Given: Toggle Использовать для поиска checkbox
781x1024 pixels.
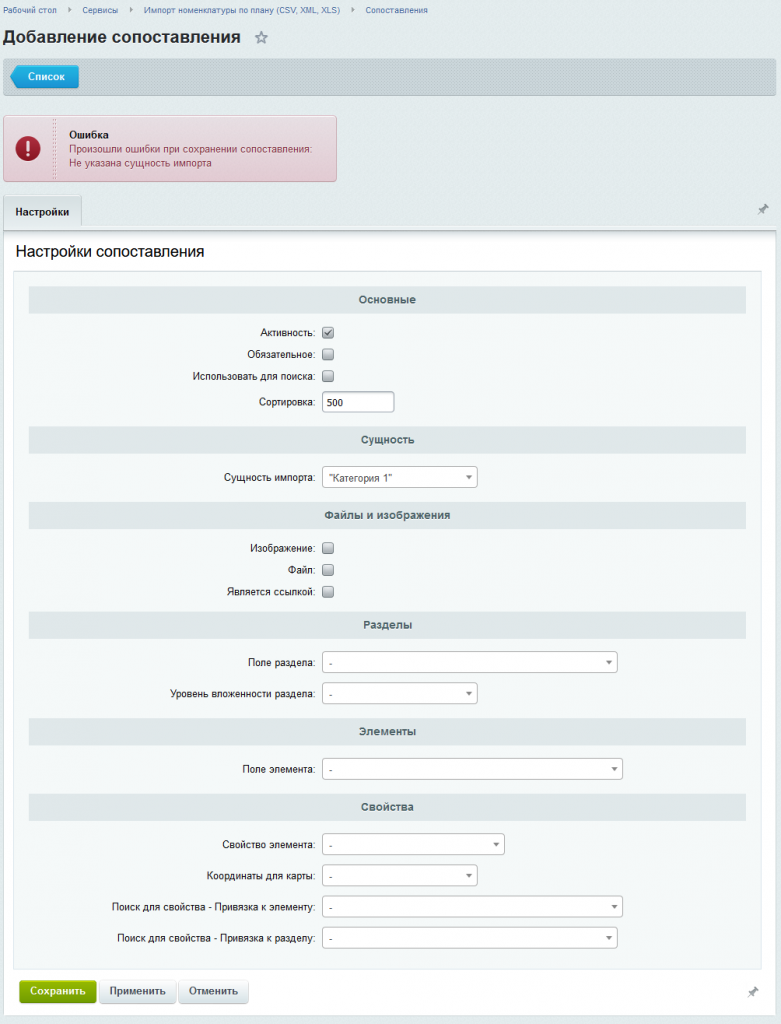Looking at the screenshot, I should click(328, 376).
